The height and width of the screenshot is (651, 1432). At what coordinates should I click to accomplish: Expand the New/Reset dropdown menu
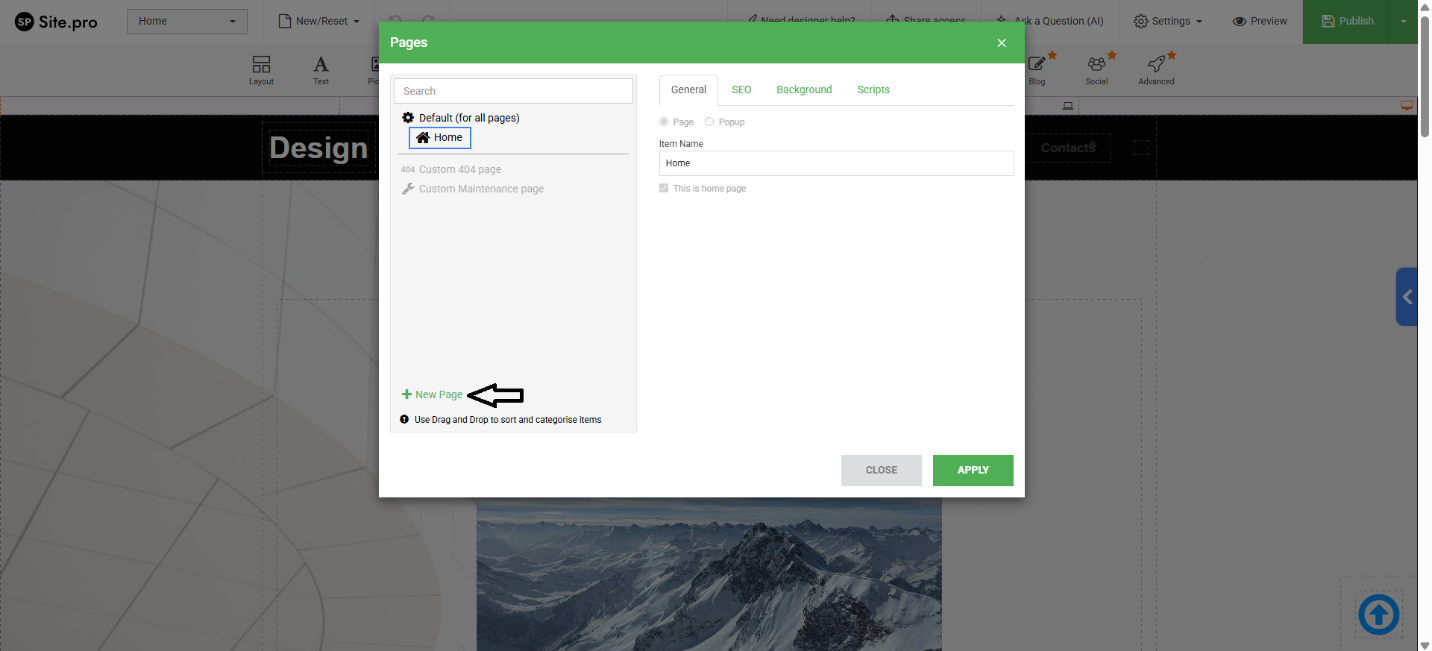click(318, 21)
